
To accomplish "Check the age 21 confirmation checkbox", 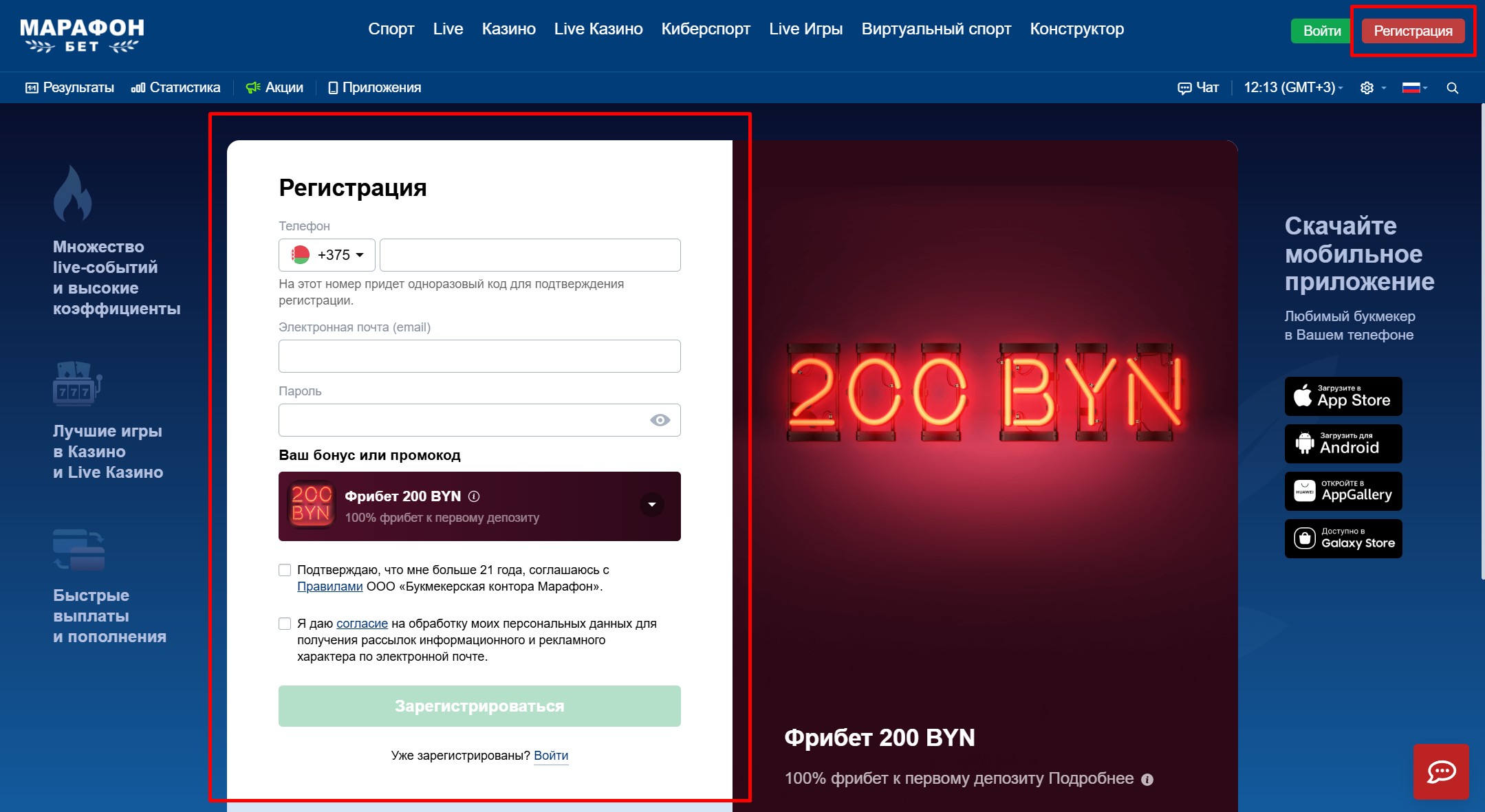I will click(285, 570).
